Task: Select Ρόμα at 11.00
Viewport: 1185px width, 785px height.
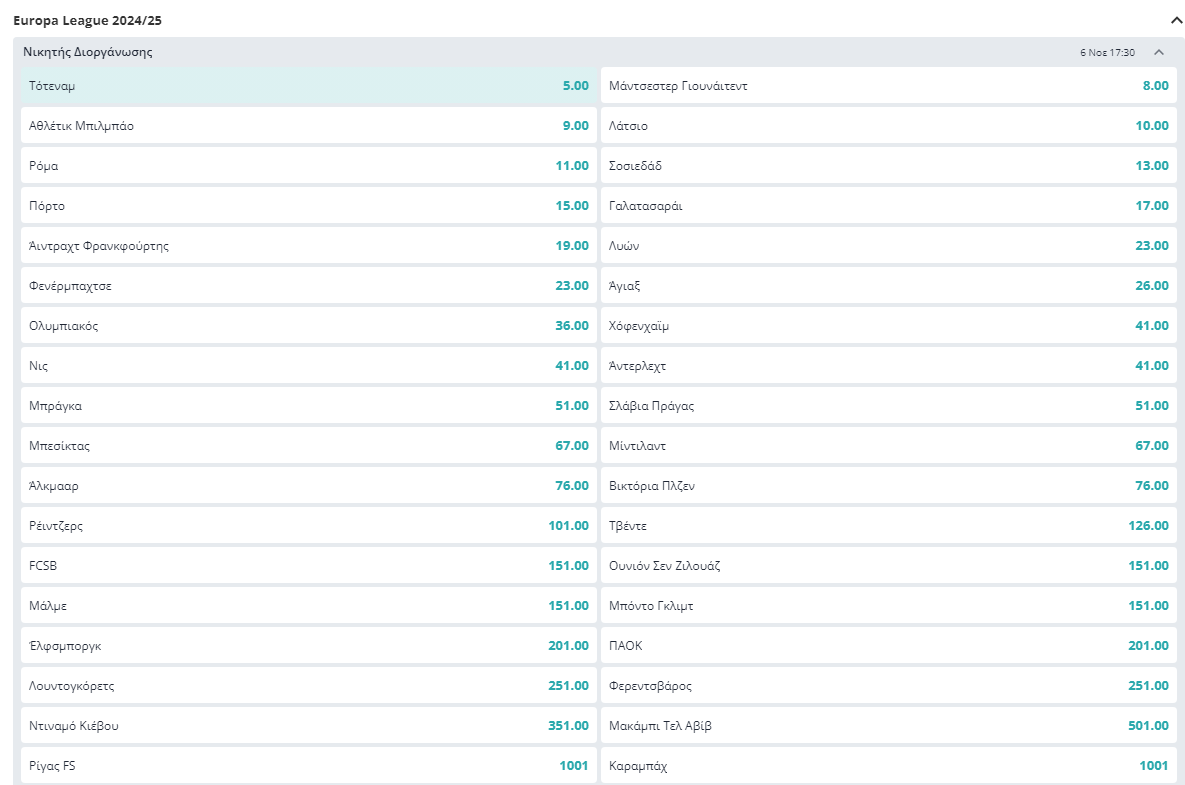Action: click(308, 165)
